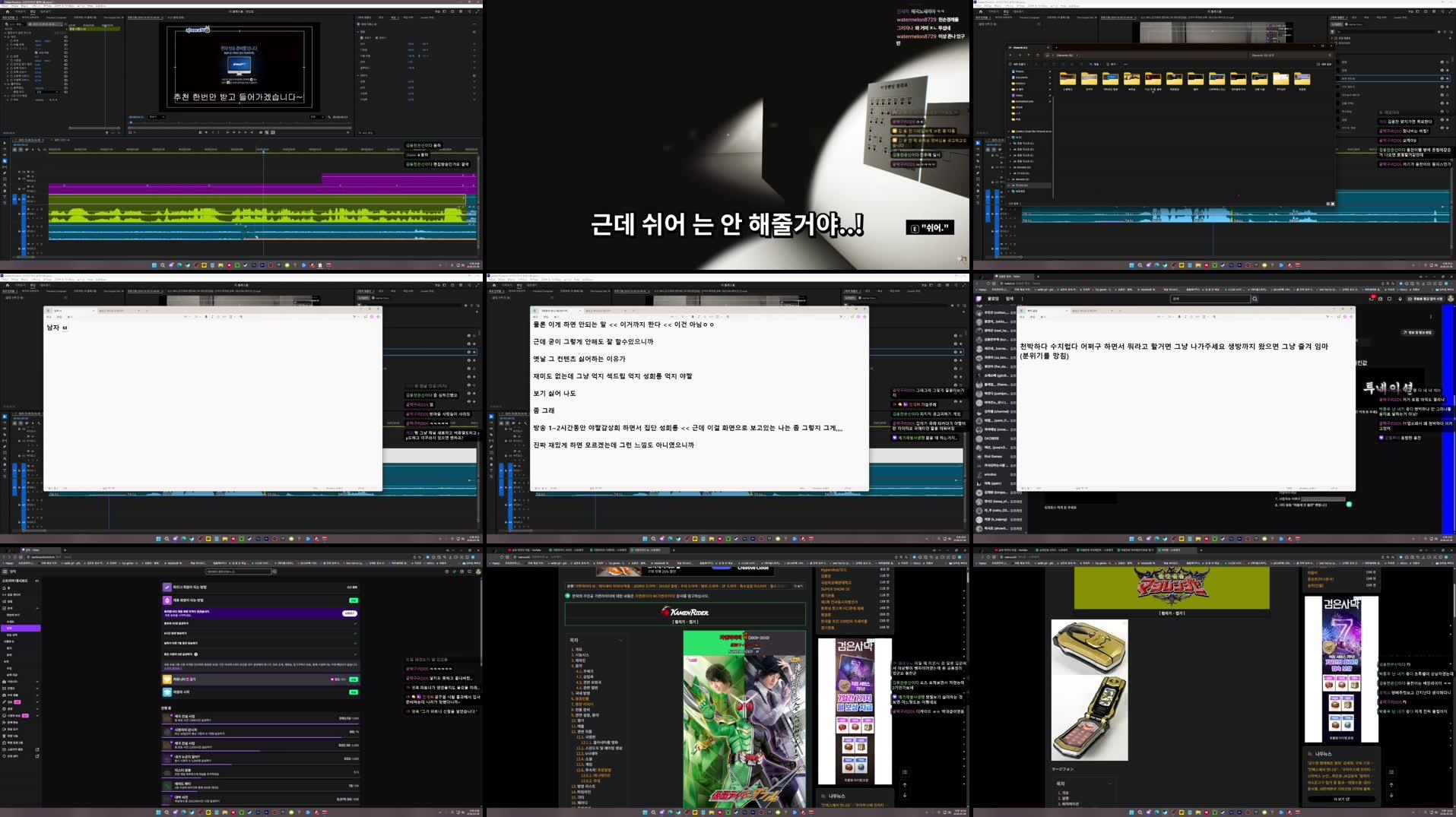Click the info icon in the affiliate checklist
This screenshot has width=1456, height=817.
pos(196,654)
